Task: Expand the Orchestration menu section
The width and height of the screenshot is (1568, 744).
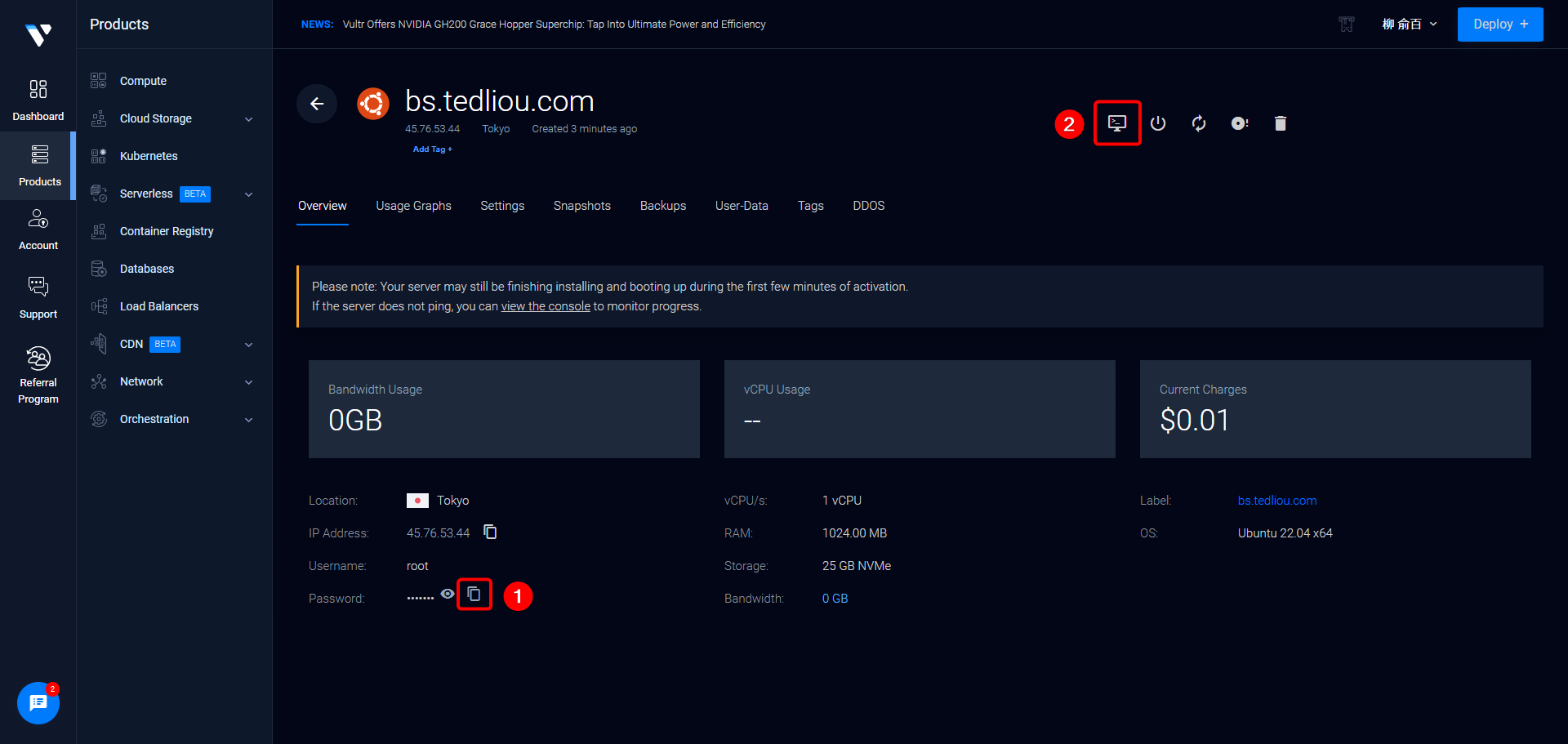Action: (248, 420)
